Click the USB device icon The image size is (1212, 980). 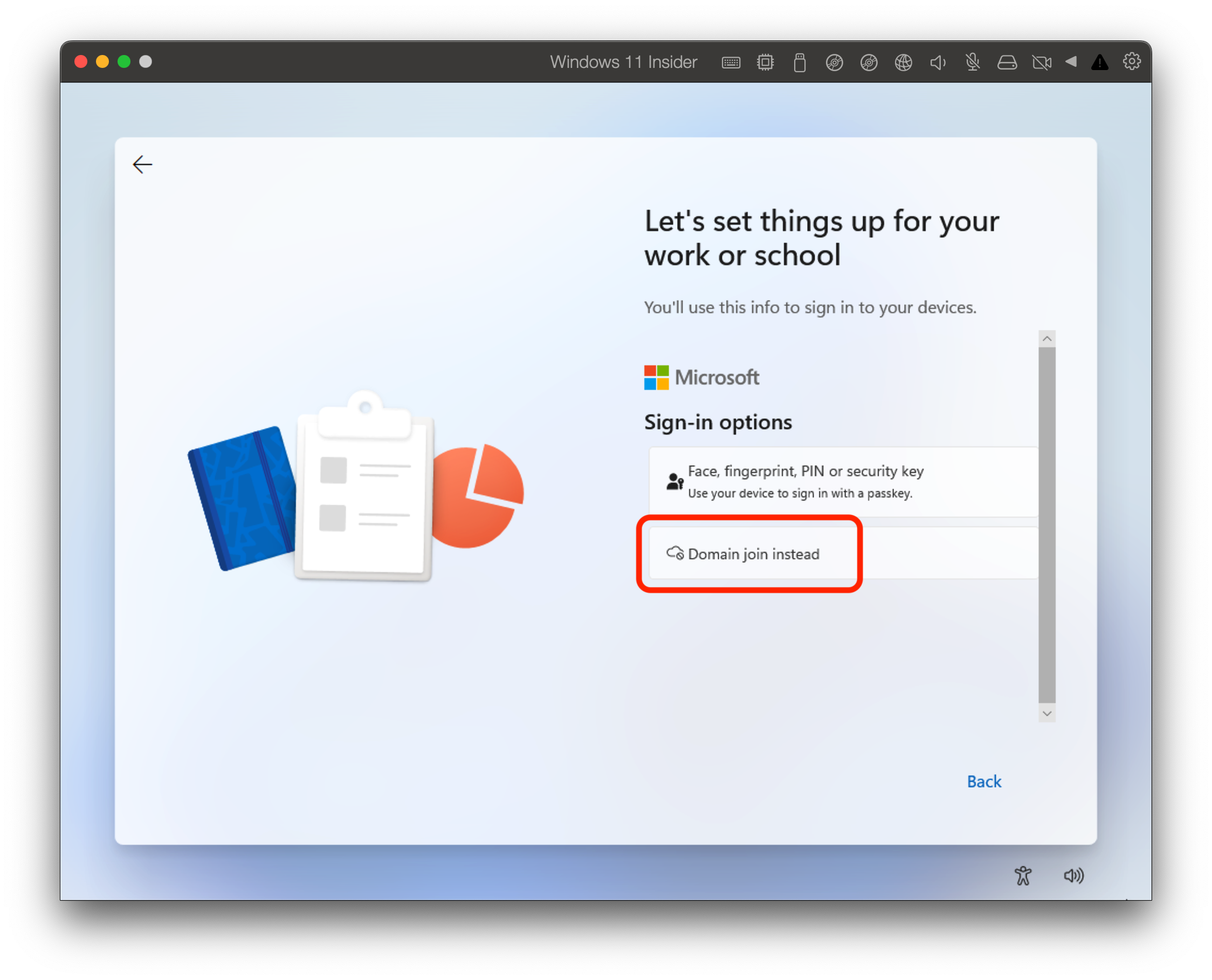click(x=800, y=62)
